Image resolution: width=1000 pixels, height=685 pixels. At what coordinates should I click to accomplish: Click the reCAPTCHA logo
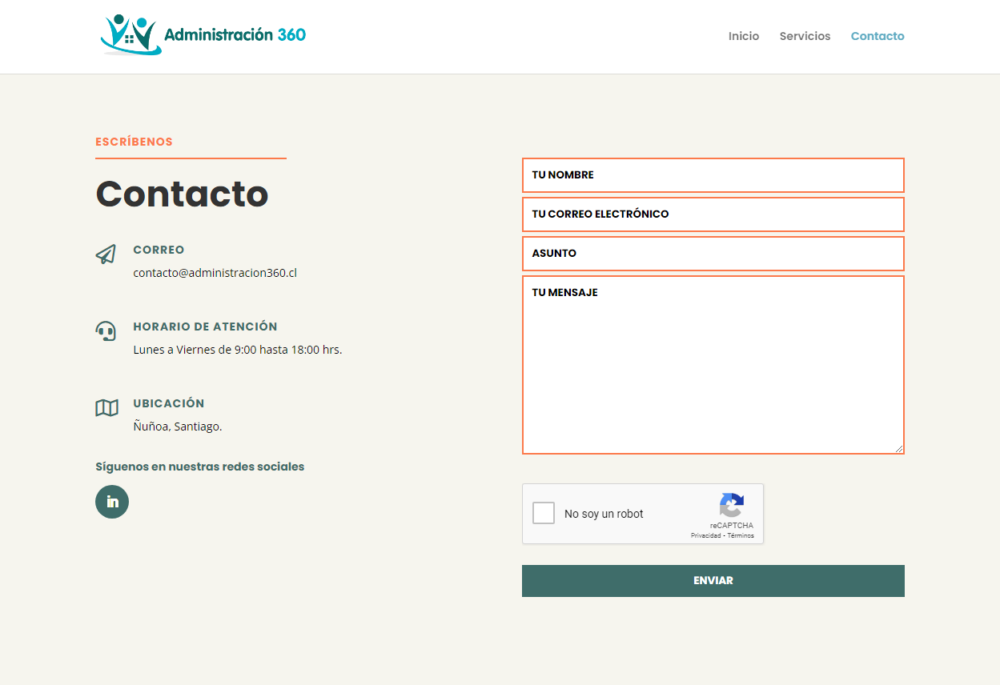click(732, 505)
